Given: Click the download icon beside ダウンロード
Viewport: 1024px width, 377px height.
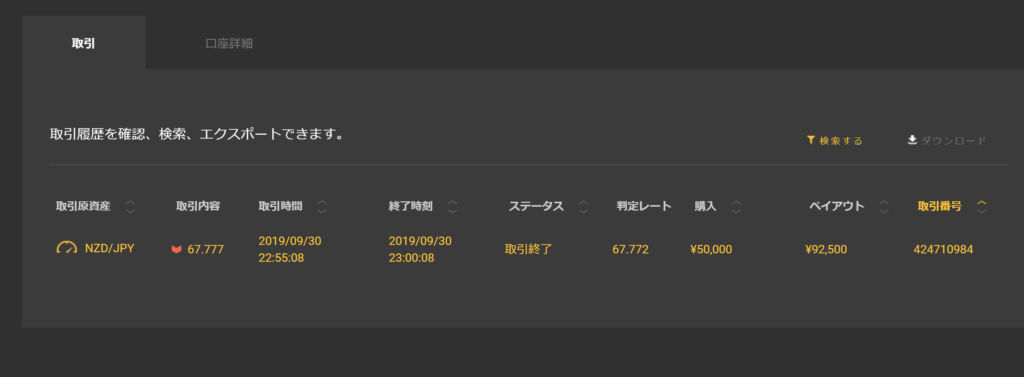Looking at the screenshot, I should (x=912, y=140).
